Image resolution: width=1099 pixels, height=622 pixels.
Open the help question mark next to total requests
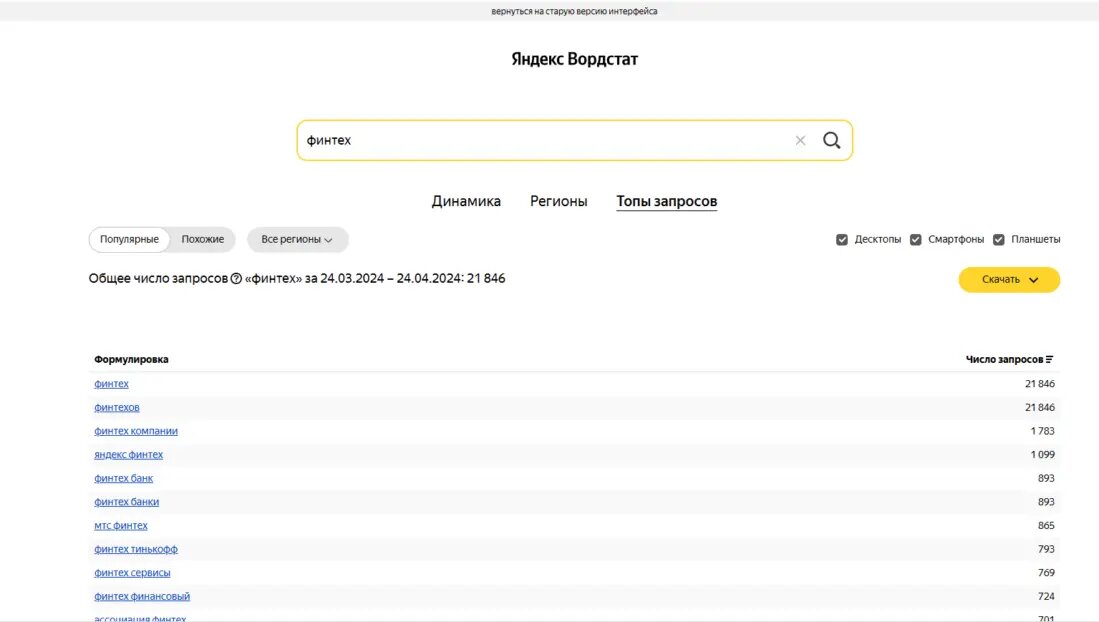coord(236,278)
